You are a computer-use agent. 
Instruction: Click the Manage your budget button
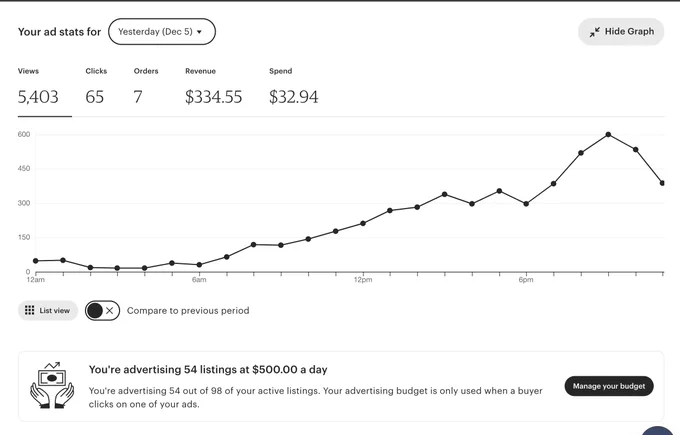[609, 386]
